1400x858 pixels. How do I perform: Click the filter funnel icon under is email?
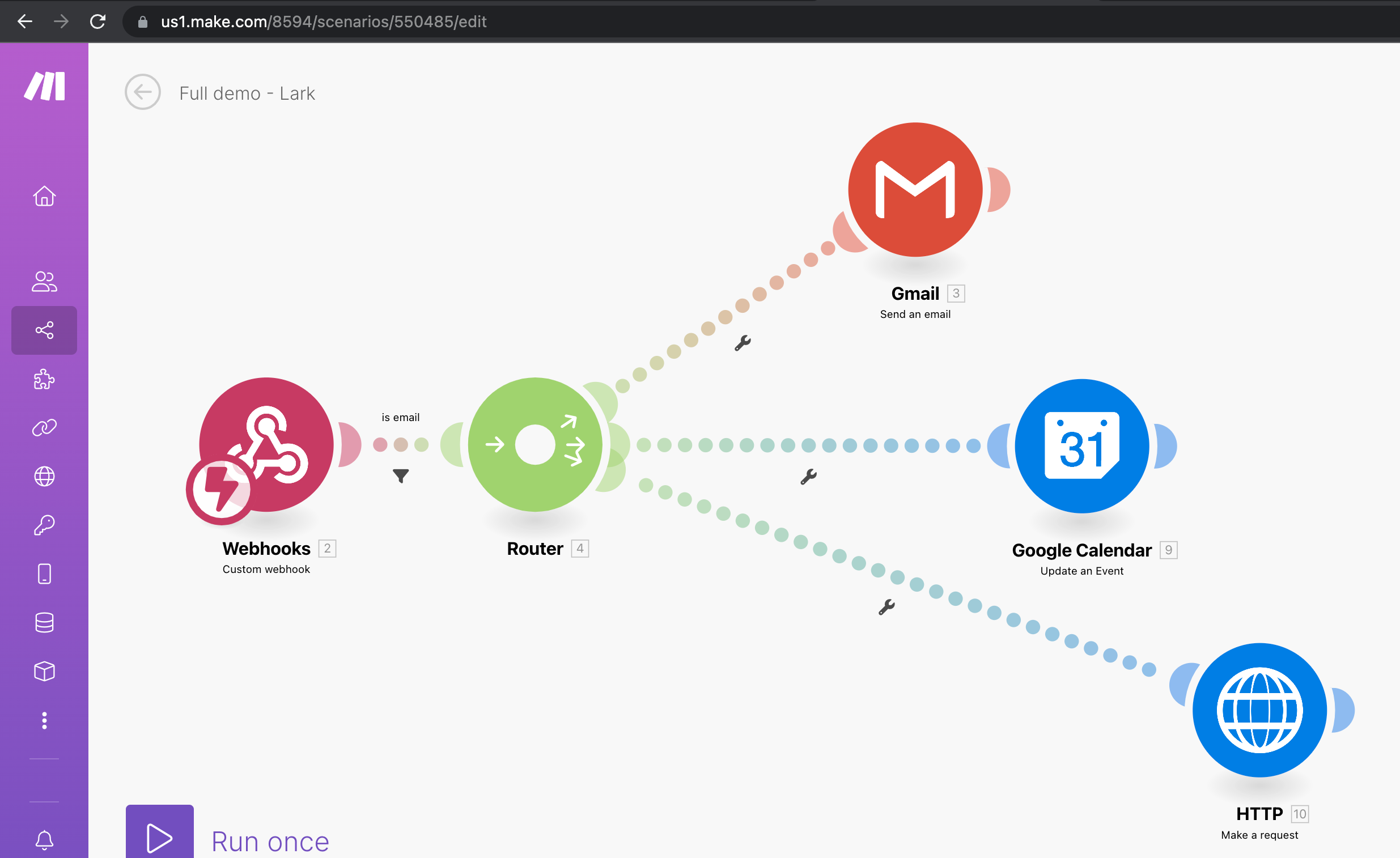point(401,475)
